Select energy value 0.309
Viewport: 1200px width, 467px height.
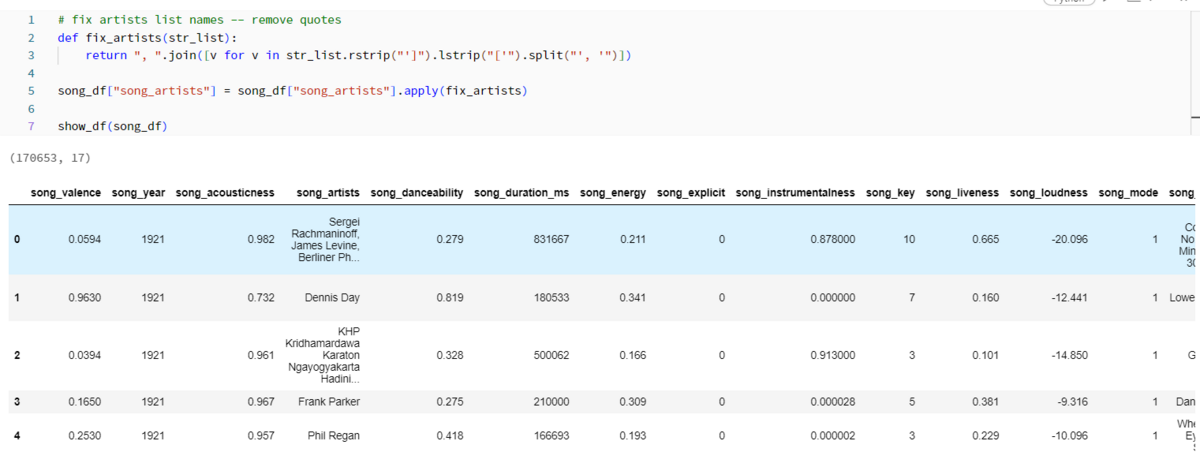click(633, 402)
